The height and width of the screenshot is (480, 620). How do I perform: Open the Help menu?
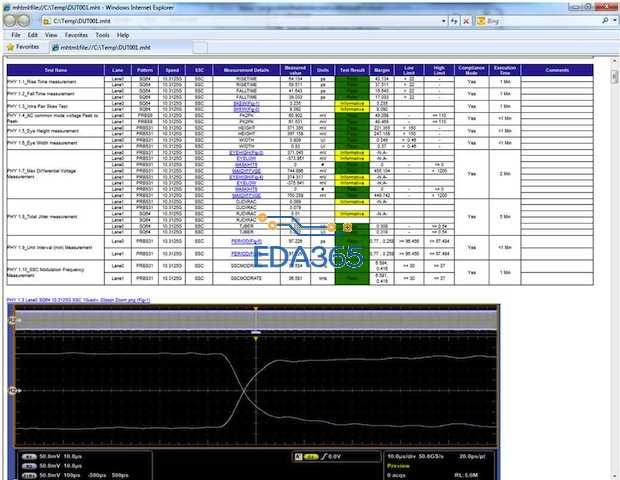123,35
